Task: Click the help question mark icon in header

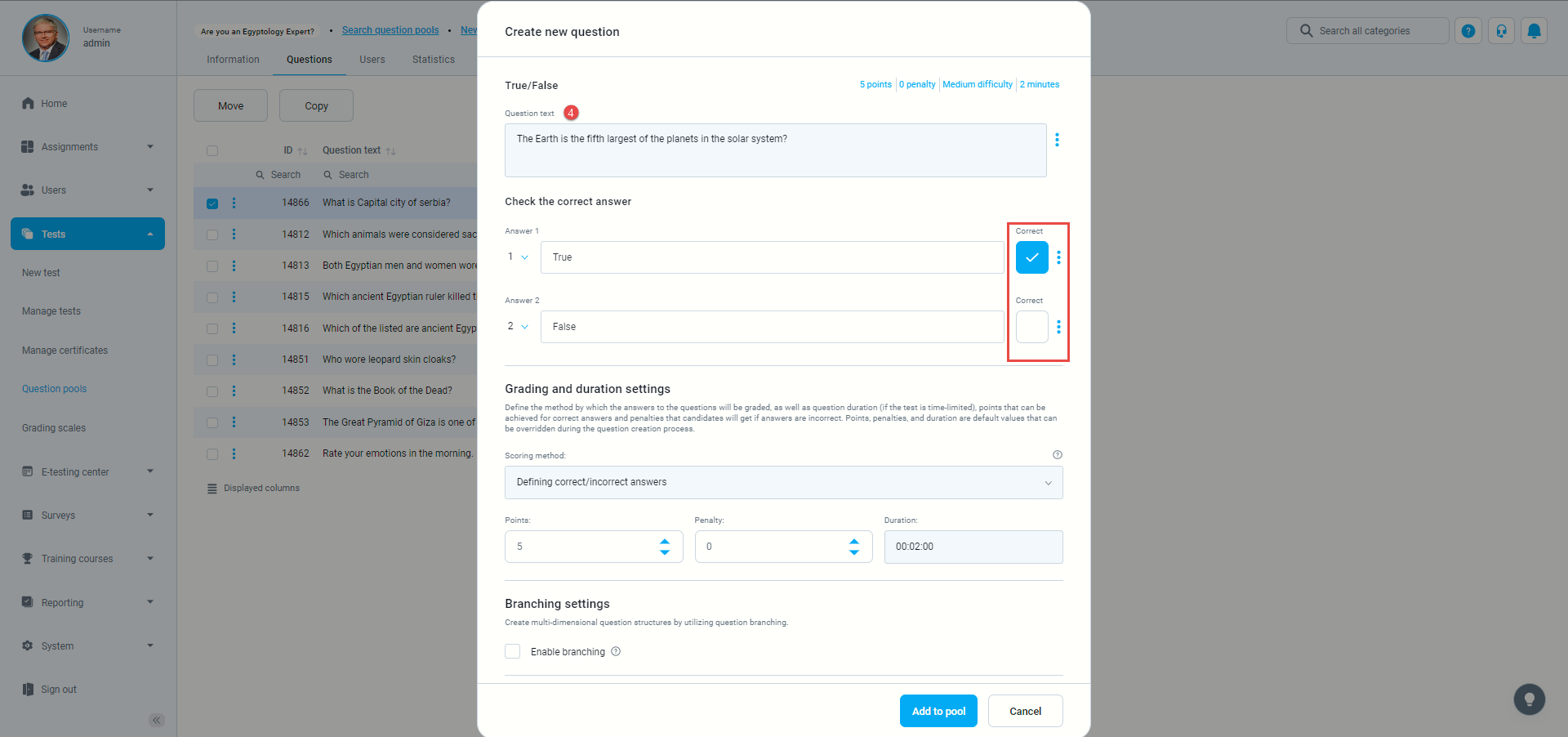Action: [1468, 31]
